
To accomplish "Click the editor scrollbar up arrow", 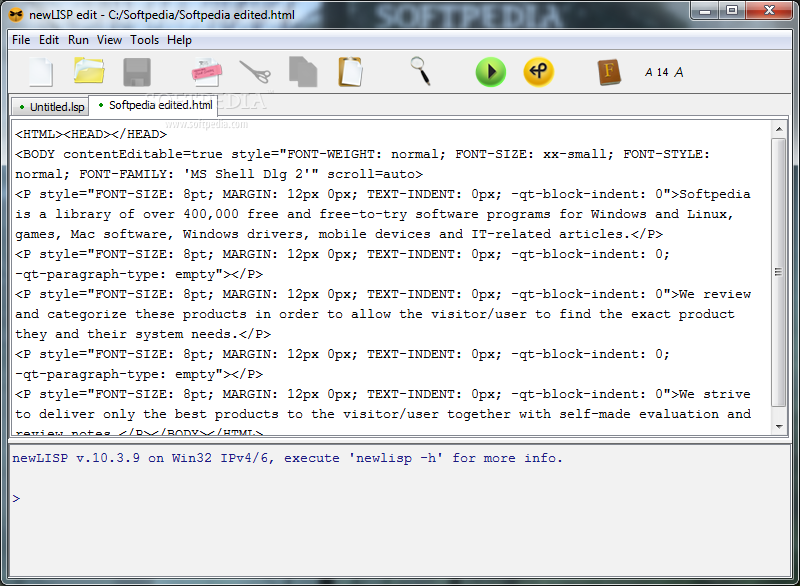I will pyautogui.click(x=779, y=129).
